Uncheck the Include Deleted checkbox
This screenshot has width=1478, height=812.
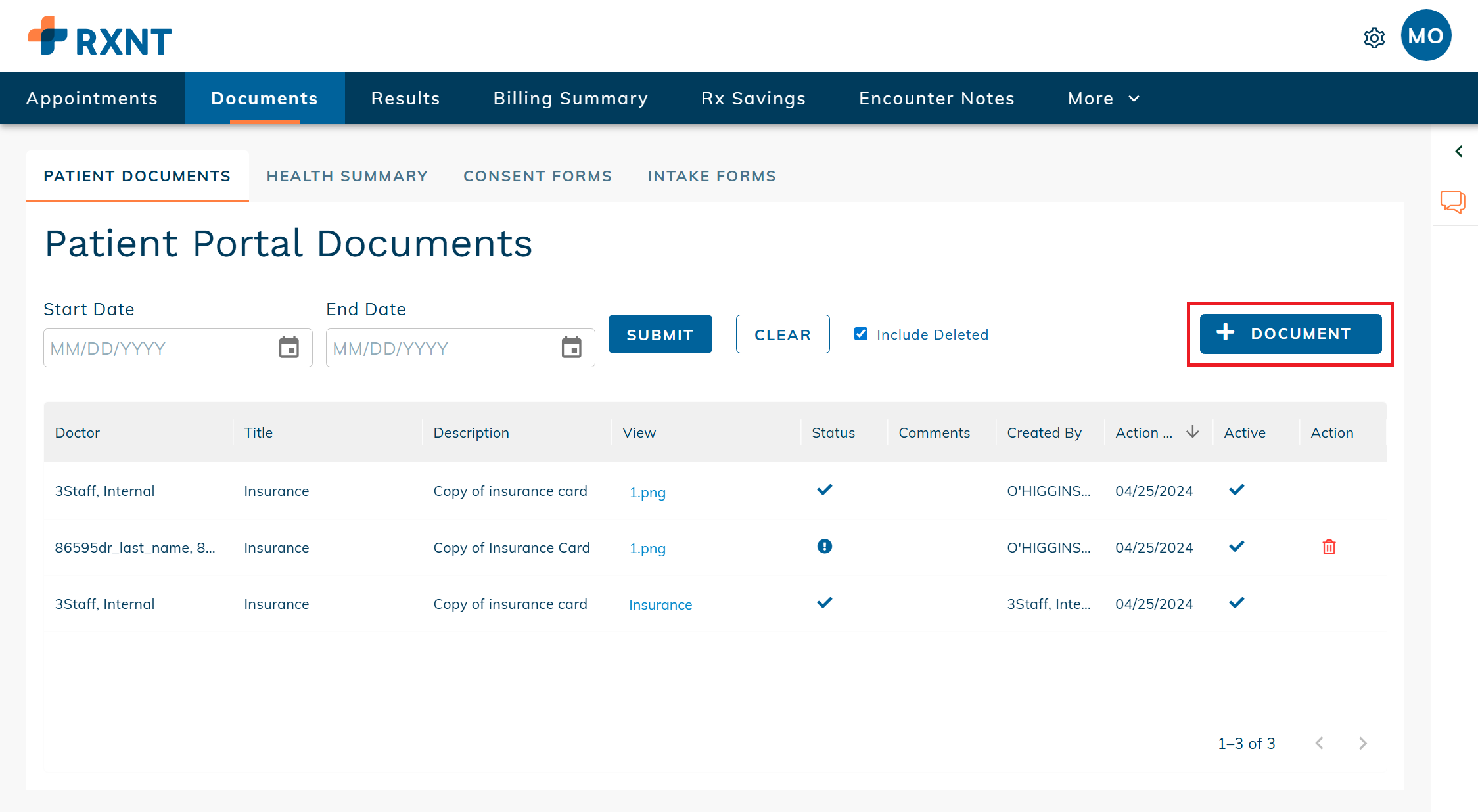[860, 334]
